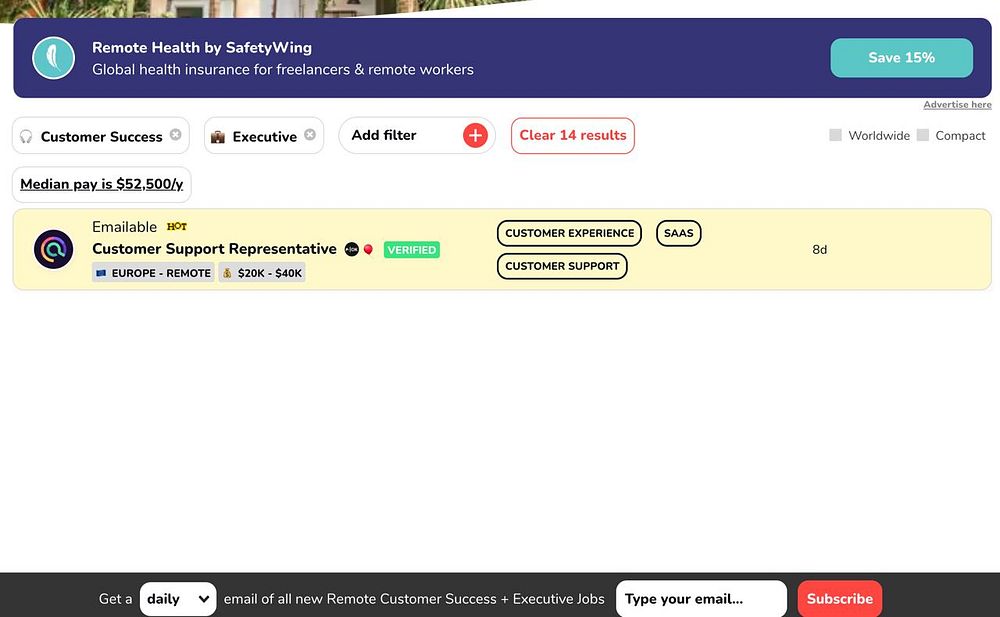Click the HOT badge next to Emailable
Image resolution: width=1000 pixels, height=617 pixels.
pos(177,227)
